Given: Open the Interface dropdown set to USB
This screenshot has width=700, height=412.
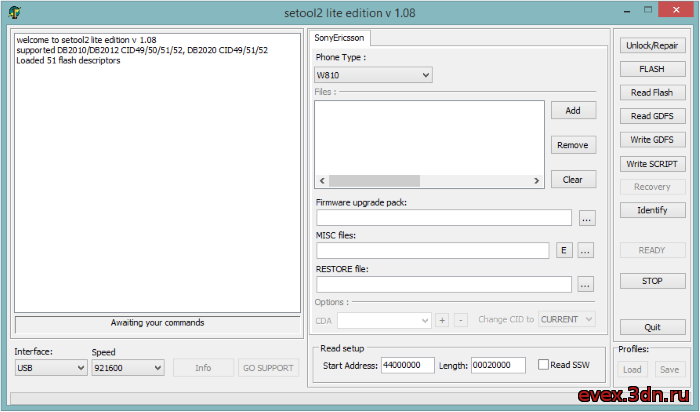Looking at the screenshot, I should [51, 368].
